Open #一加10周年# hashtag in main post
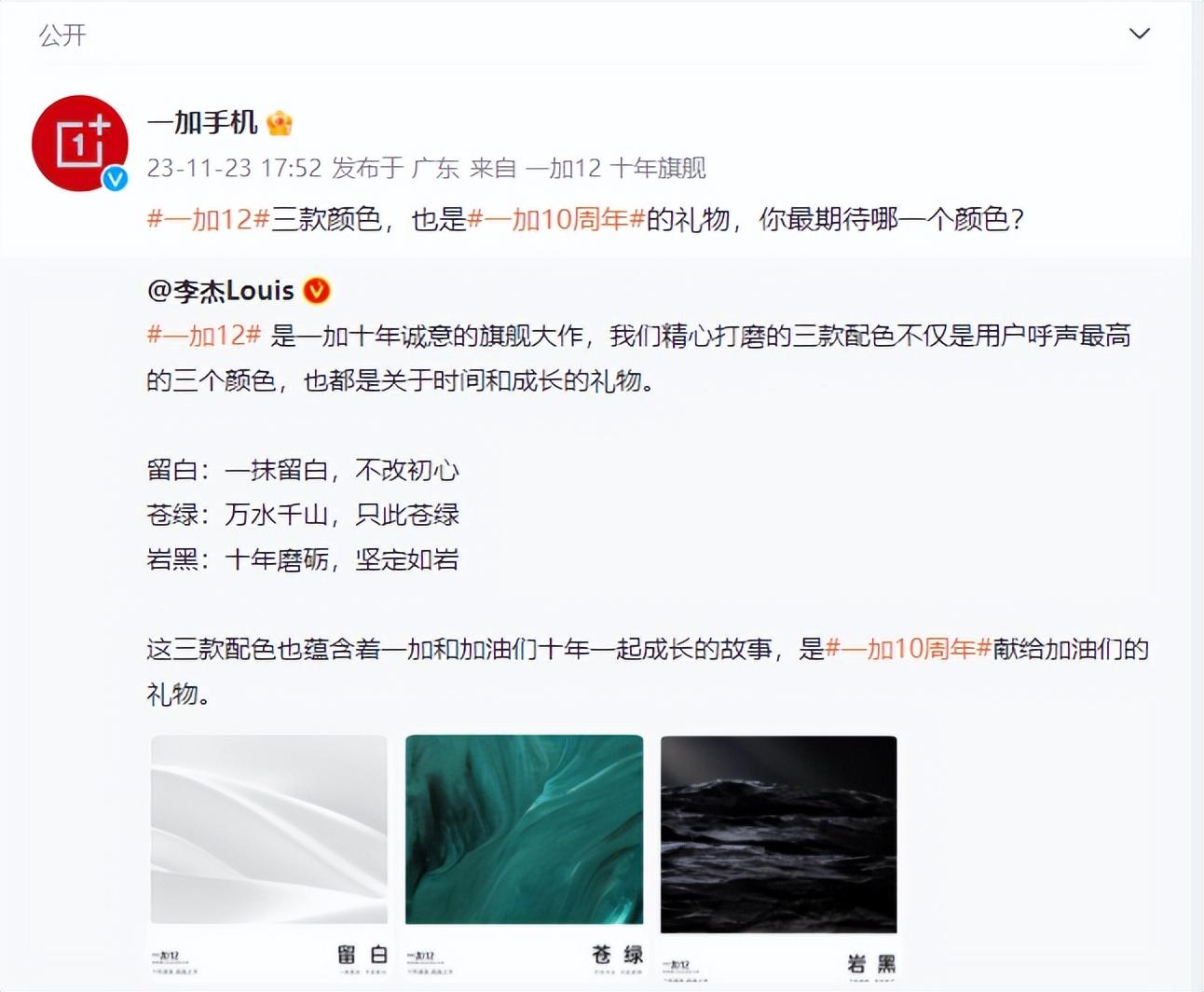Image resolution: width=1204 pixels, height=992 pixels. (x=556, y=219)
